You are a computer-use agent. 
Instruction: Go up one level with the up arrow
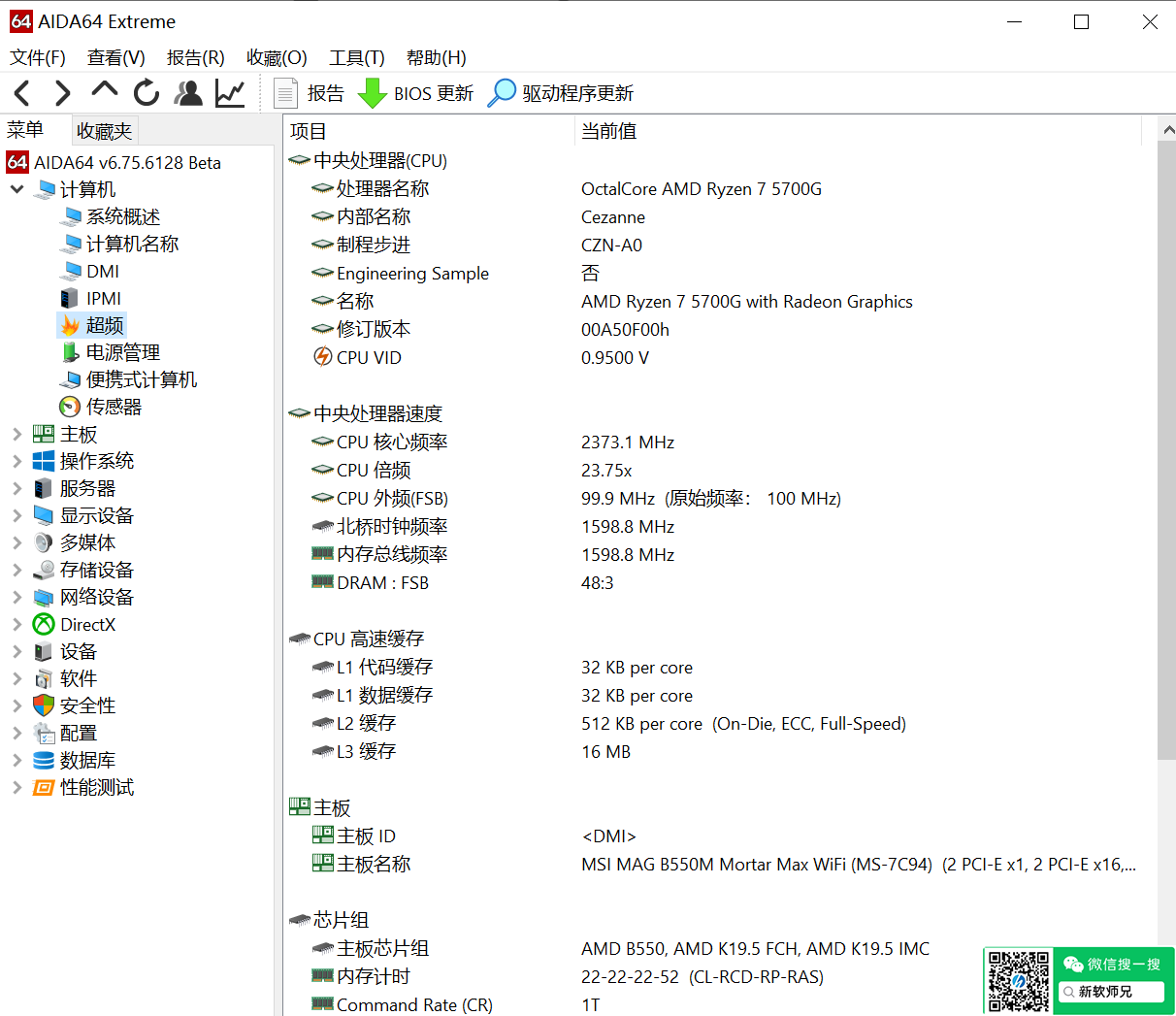coord(104,91)
